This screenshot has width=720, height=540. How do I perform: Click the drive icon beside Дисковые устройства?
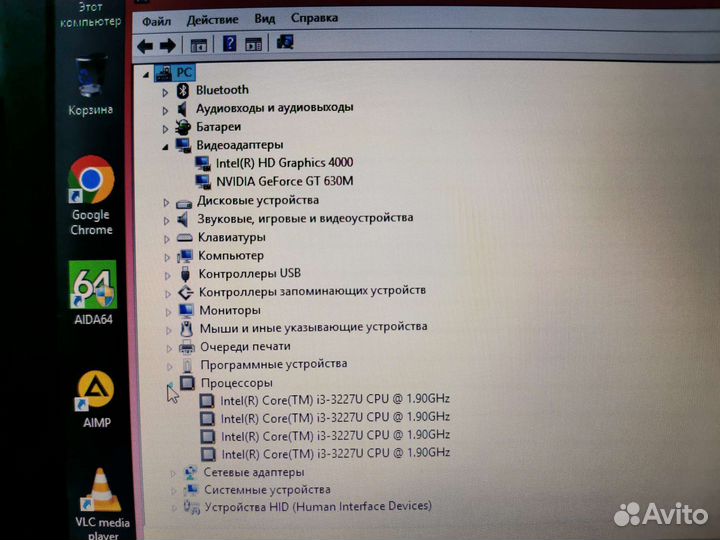[184, 203]
